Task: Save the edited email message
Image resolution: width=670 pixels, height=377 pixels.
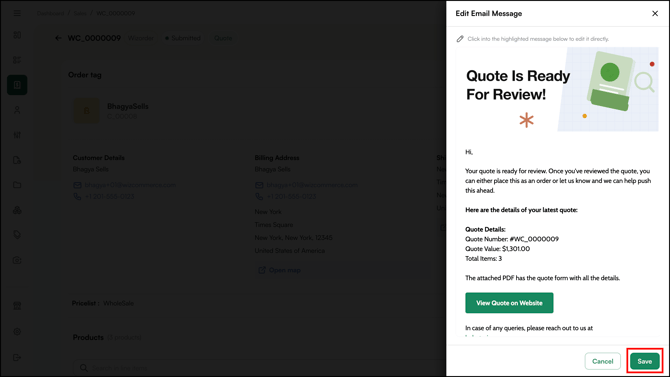Action: (x=644, y=361)
